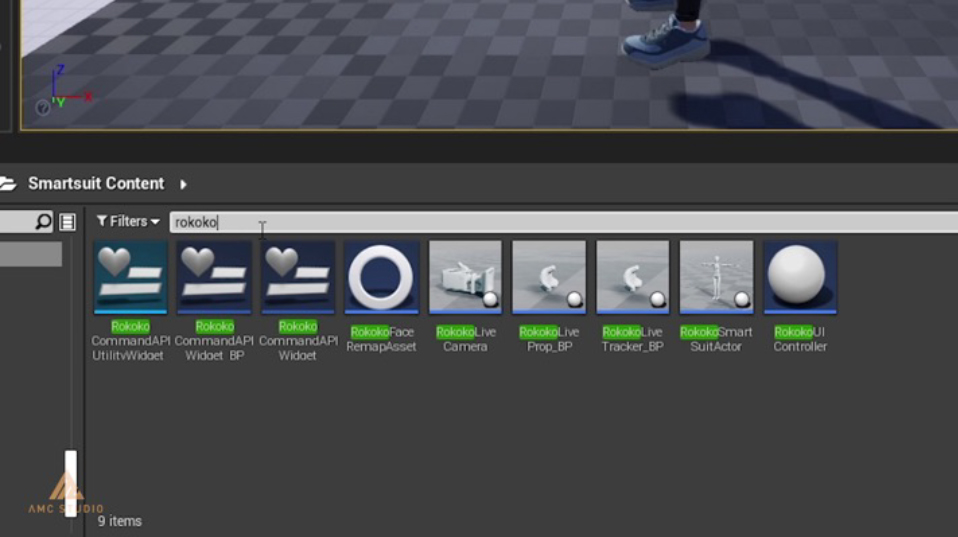Image resolution: width=958 pixels, height=537 pixels.
Task: Select the RokokoCommandAPIUtilityWidget asset thumbnail
Action: point(130,277)
